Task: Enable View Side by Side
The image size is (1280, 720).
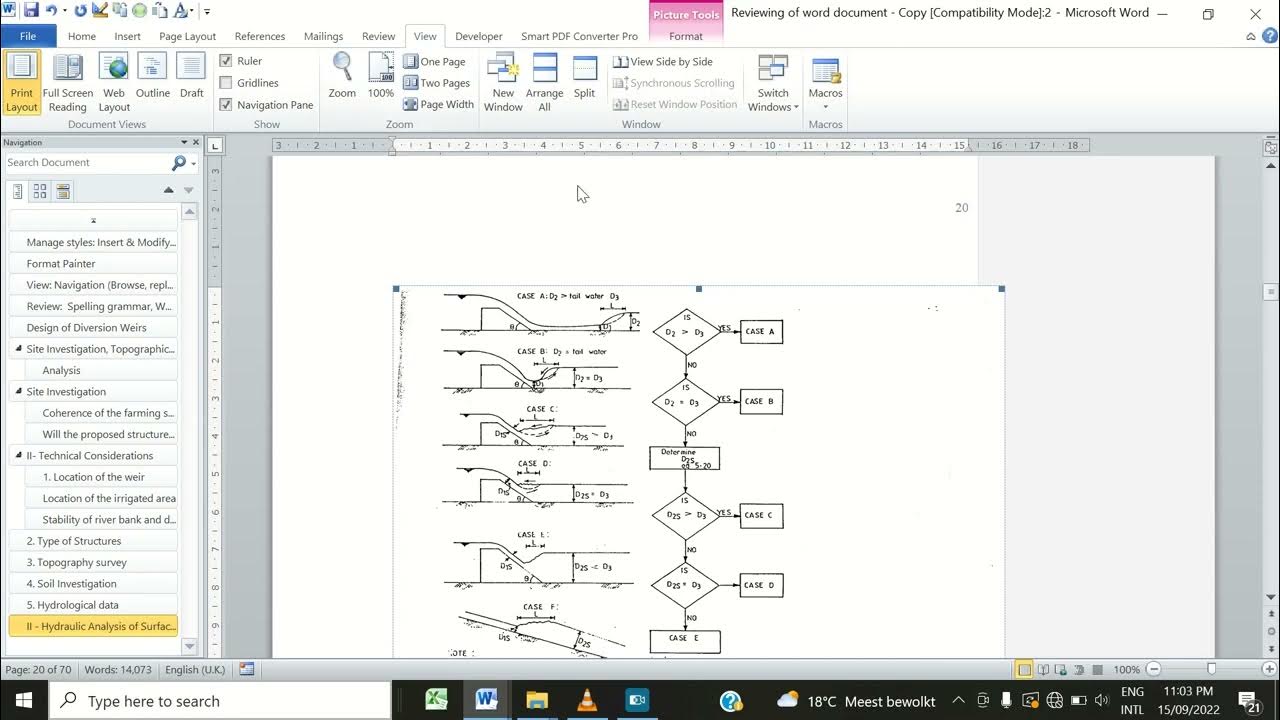Action: pyautogui.click(x=663, y=61)
